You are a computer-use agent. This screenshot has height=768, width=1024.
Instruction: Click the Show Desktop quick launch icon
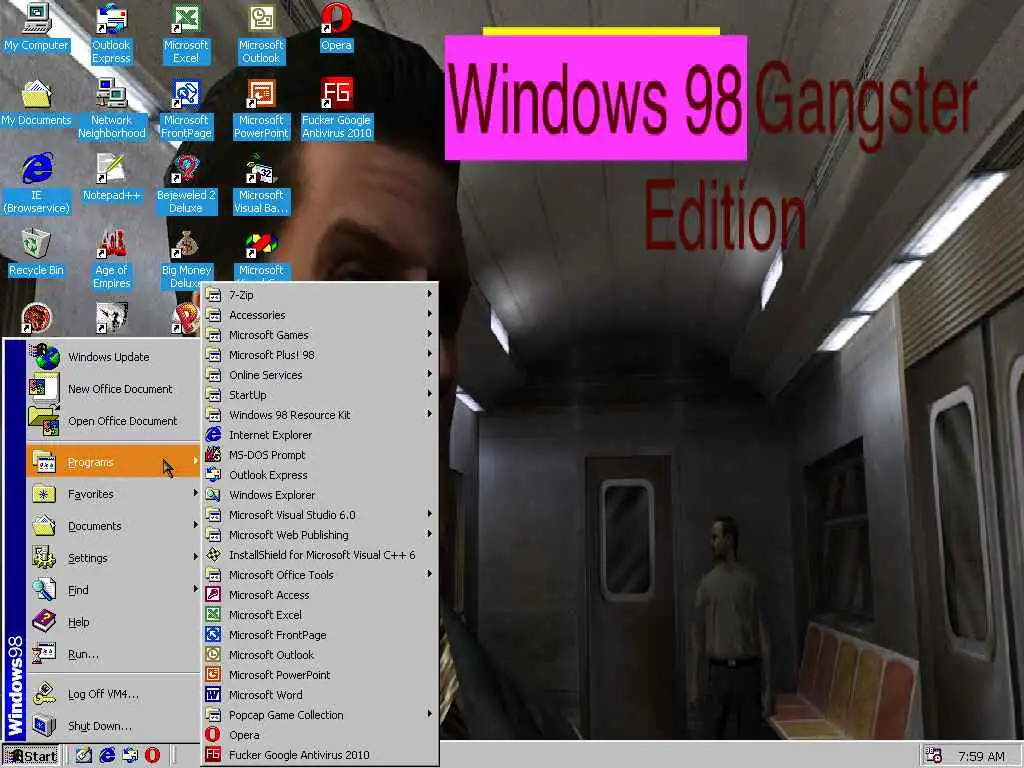tap(83, 755)
